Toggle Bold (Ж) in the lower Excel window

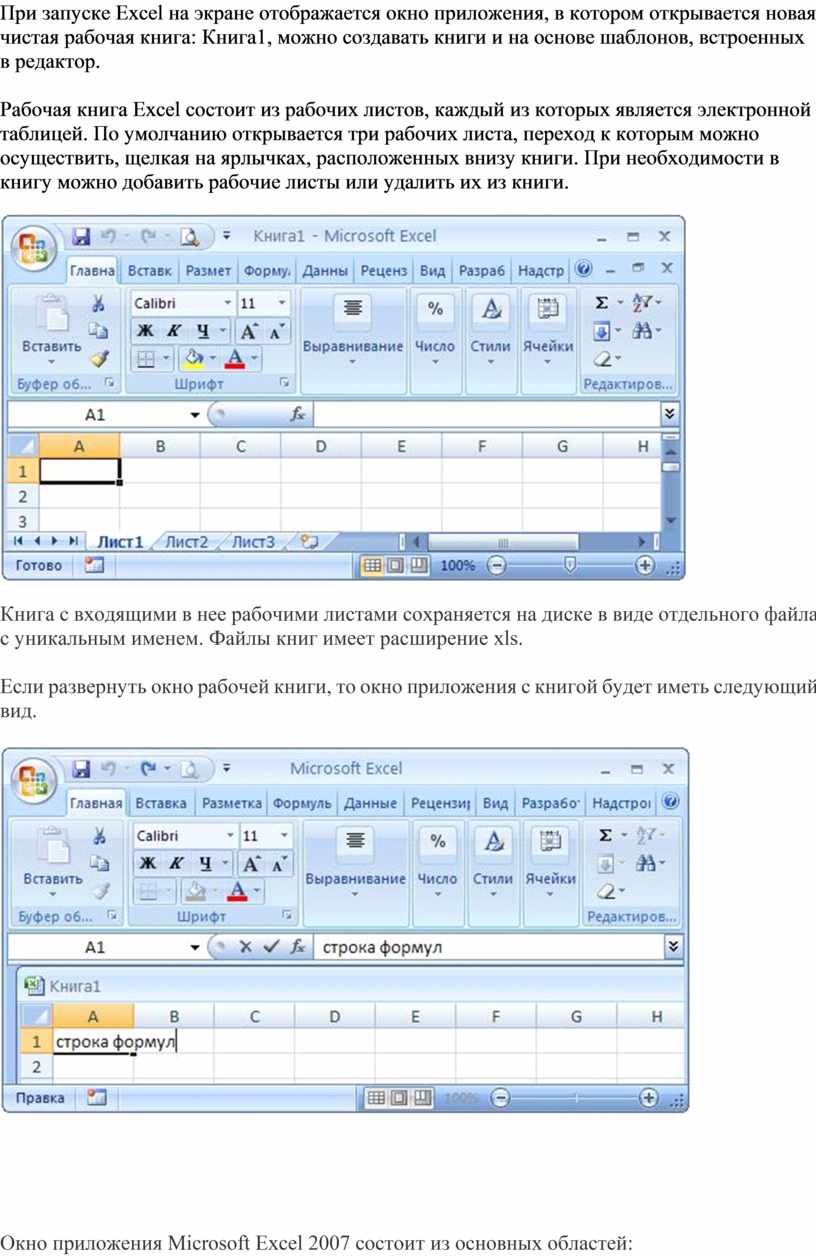tap(148, 863)
